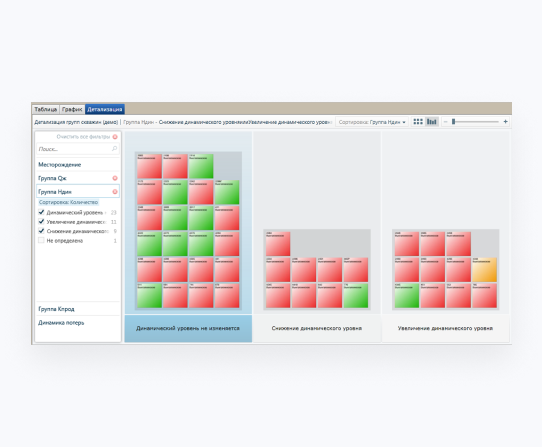Open Сортировка: Группа Ндин dropdown

point(372,122)
